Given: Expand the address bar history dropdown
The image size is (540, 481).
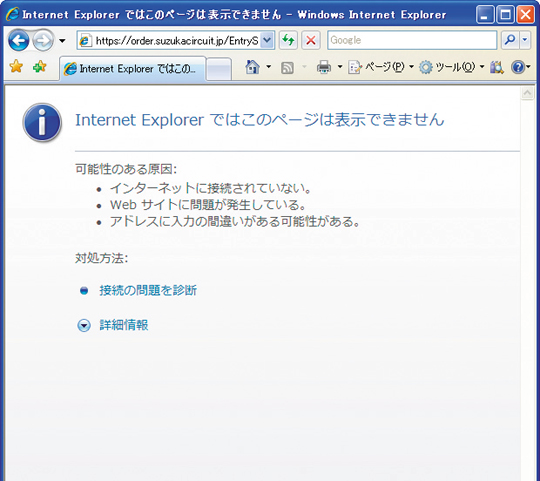Looking at the screenshot, I should (x=267, y=41).
